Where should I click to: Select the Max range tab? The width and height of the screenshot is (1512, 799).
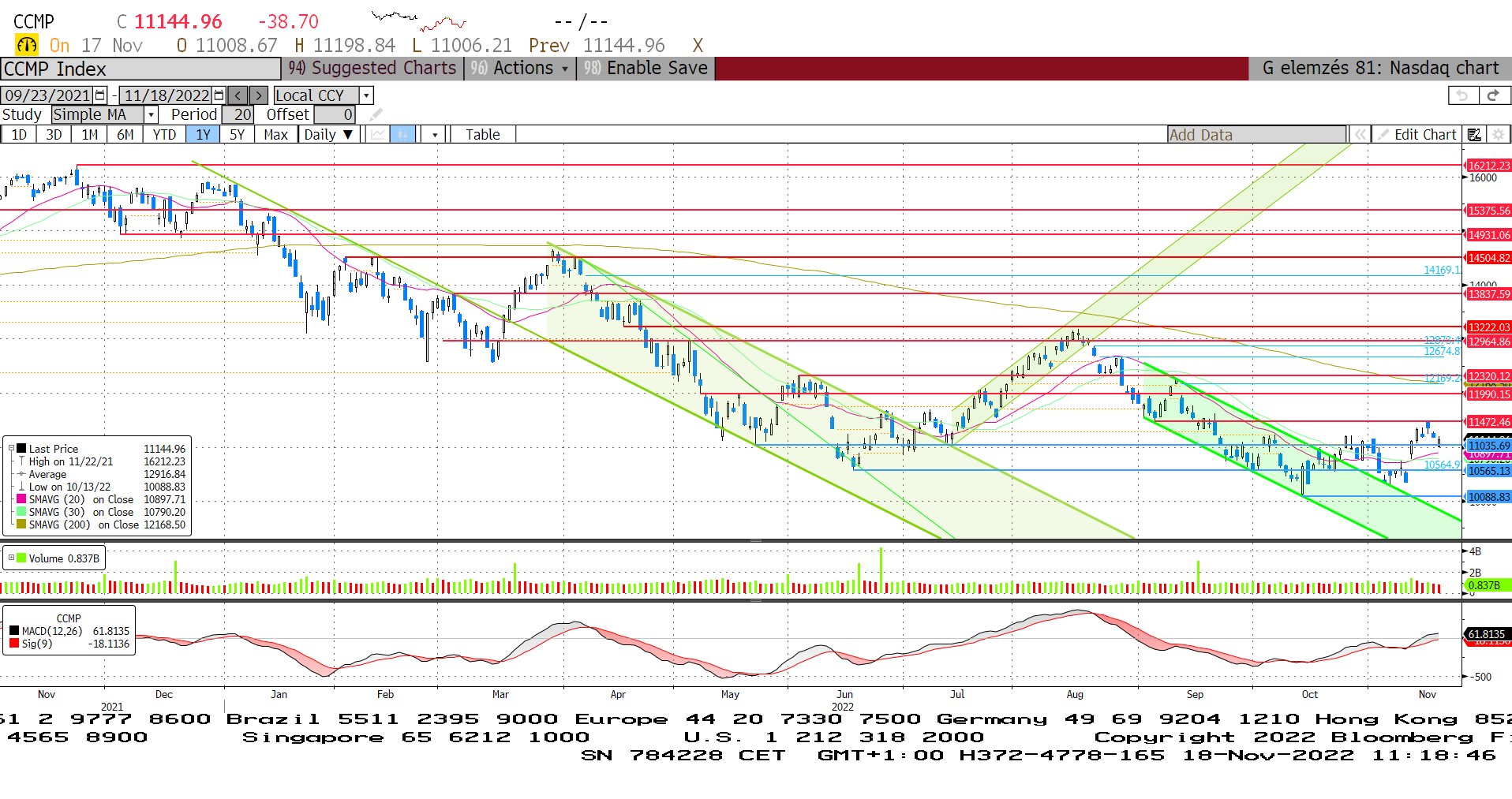point(275,135)
